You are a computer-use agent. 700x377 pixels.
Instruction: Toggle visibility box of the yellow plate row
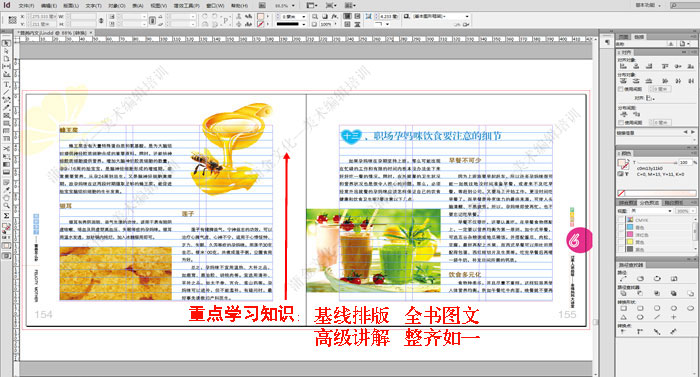pyautogui.click(x=621, y=242)
